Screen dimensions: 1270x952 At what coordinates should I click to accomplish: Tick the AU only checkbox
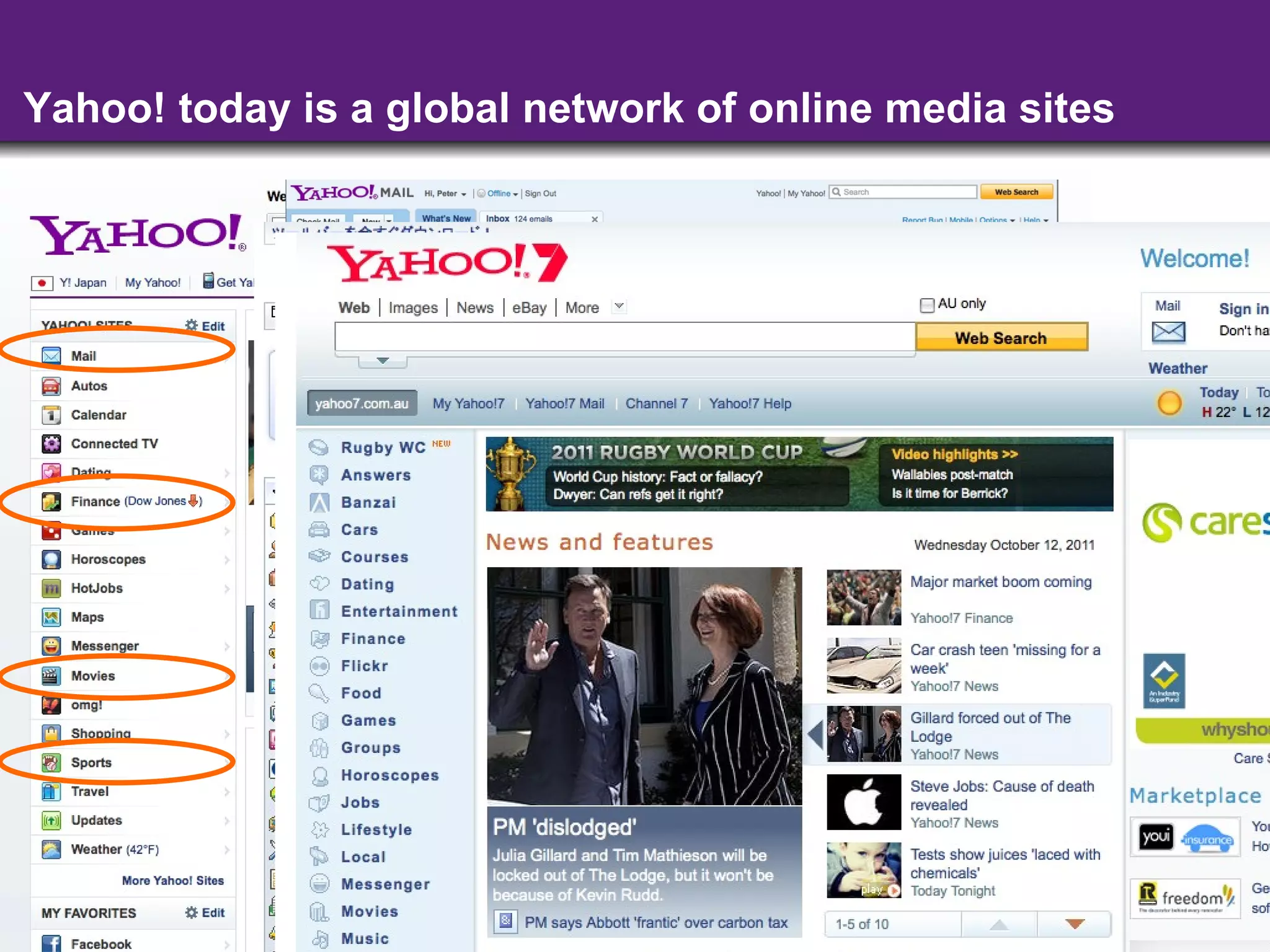point(926,304)
